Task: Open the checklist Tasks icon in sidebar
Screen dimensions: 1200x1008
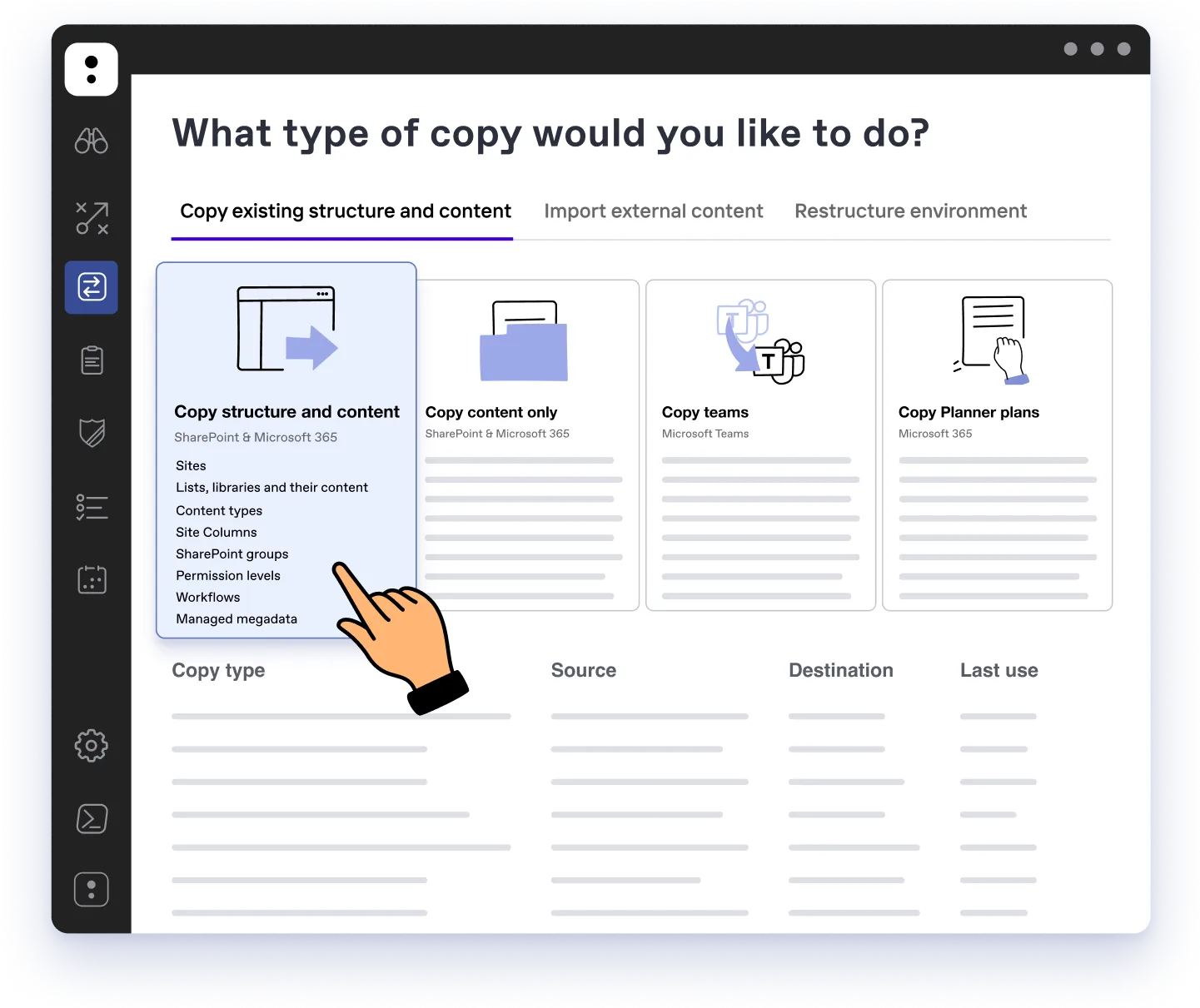Action: click(92, 507)
